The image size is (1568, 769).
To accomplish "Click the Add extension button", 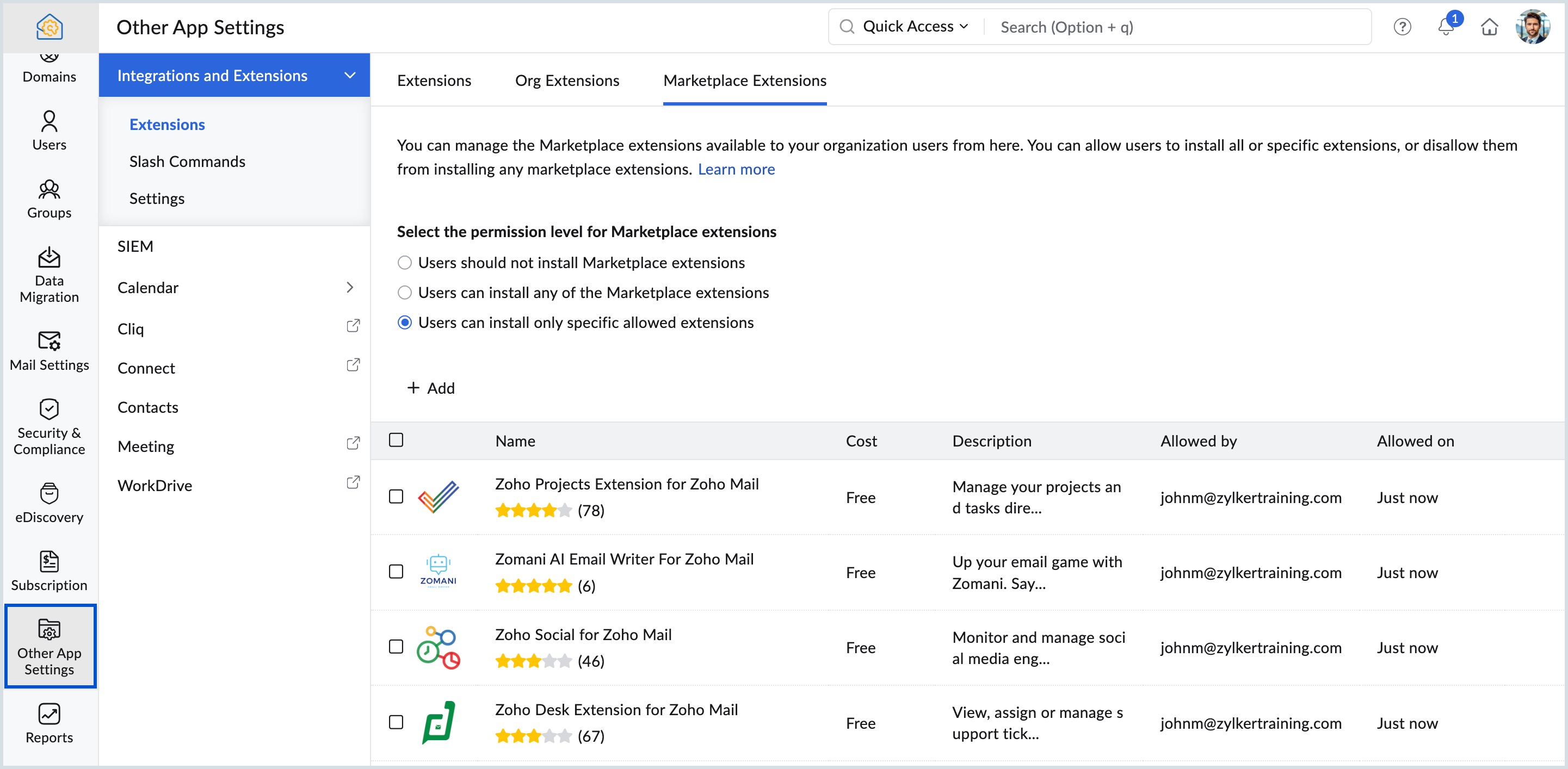I will [431, 388].
